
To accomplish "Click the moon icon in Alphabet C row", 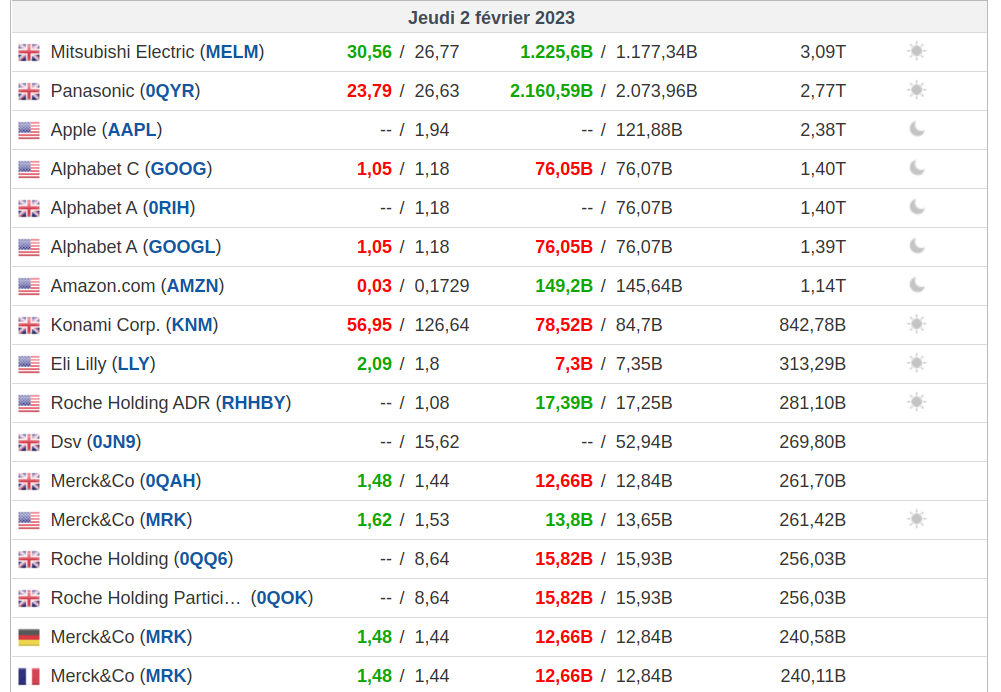I will tap(917, 168).
